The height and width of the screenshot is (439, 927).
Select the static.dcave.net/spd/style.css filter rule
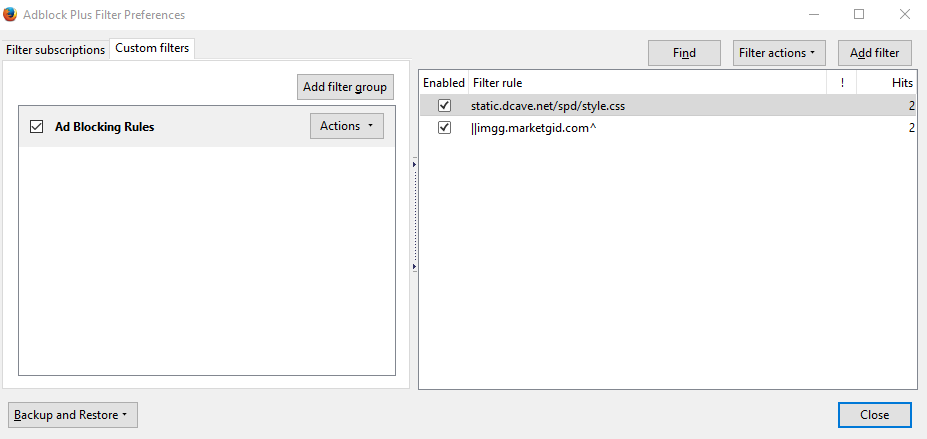point(548,106)
